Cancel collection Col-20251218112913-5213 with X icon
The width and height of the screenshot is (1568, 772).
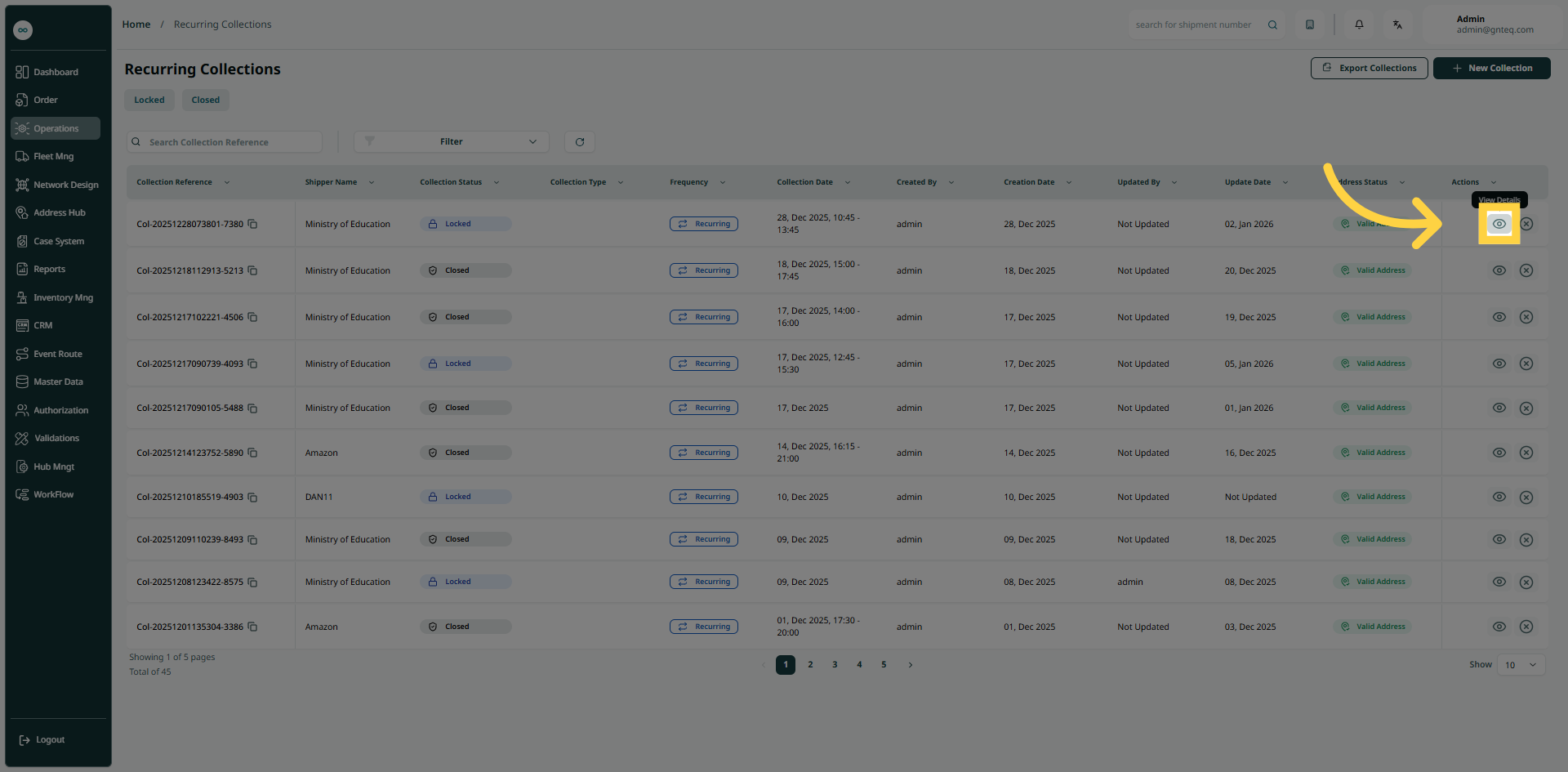[x=1526, y=270]
